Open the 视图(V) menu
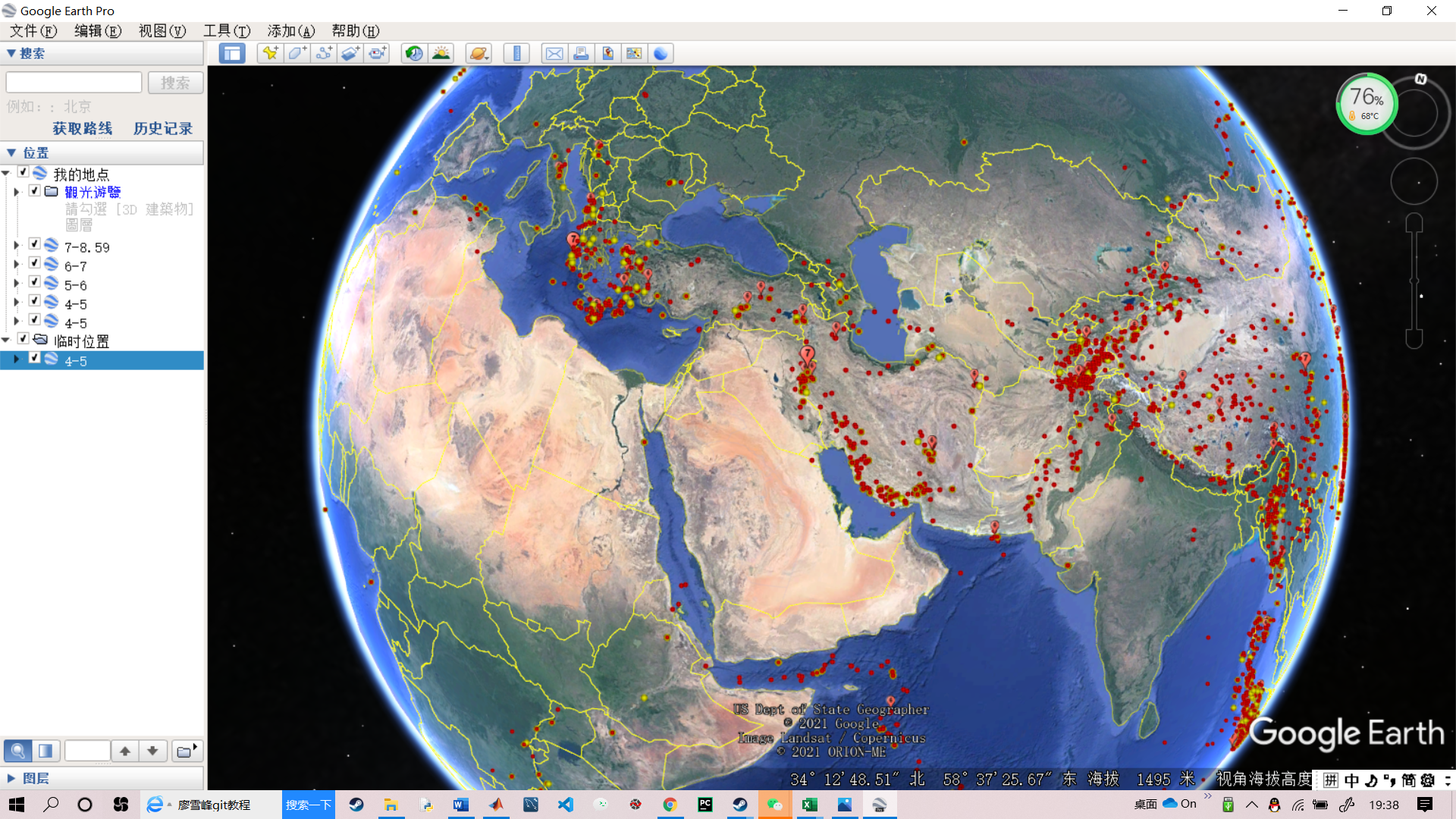This screenshot has height=819, width=1456. [162, 30]
